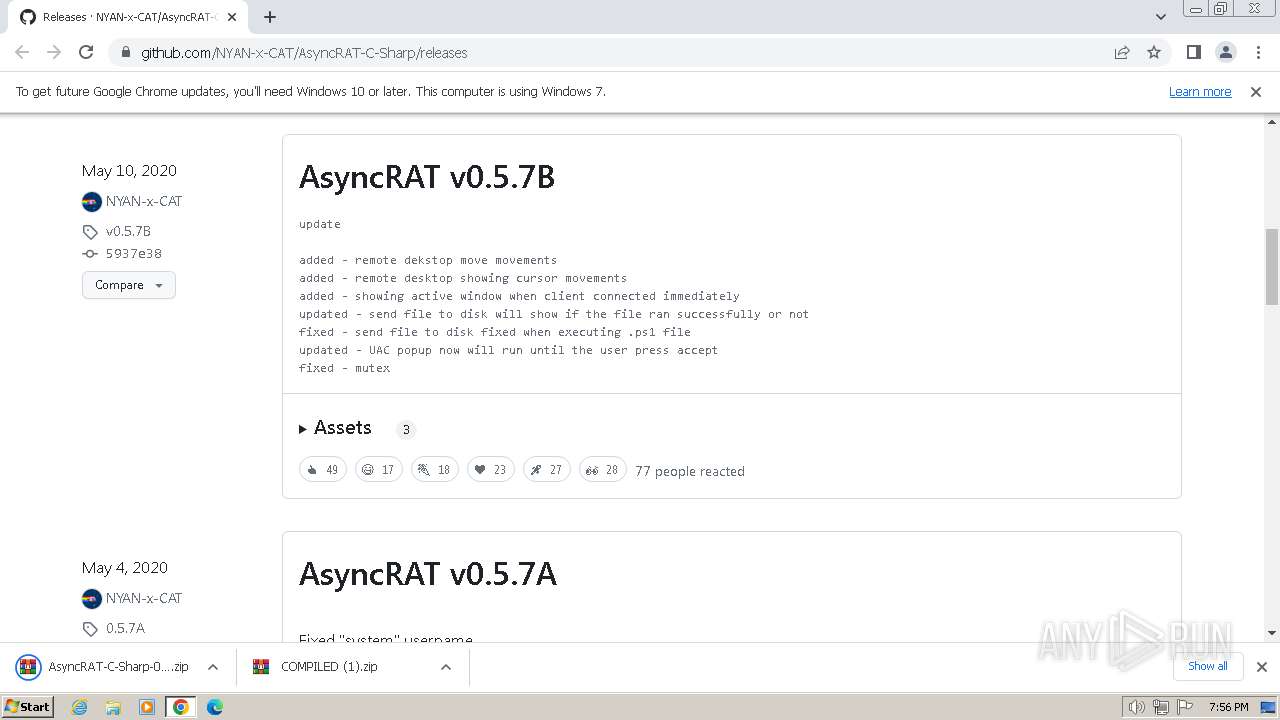Open NYAN-x-CAT profile under May 4 release

144,598
